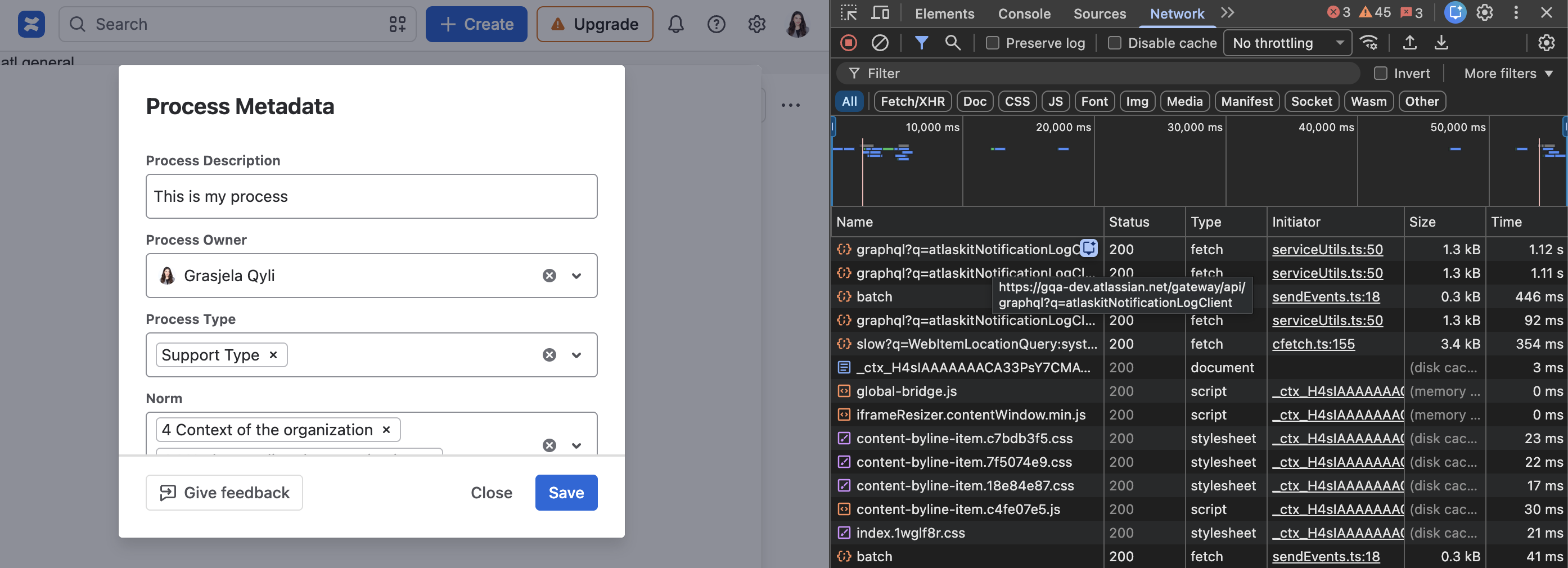Open the notifications bell
This screenshot has width=1568, height=568.
point(675,24)
